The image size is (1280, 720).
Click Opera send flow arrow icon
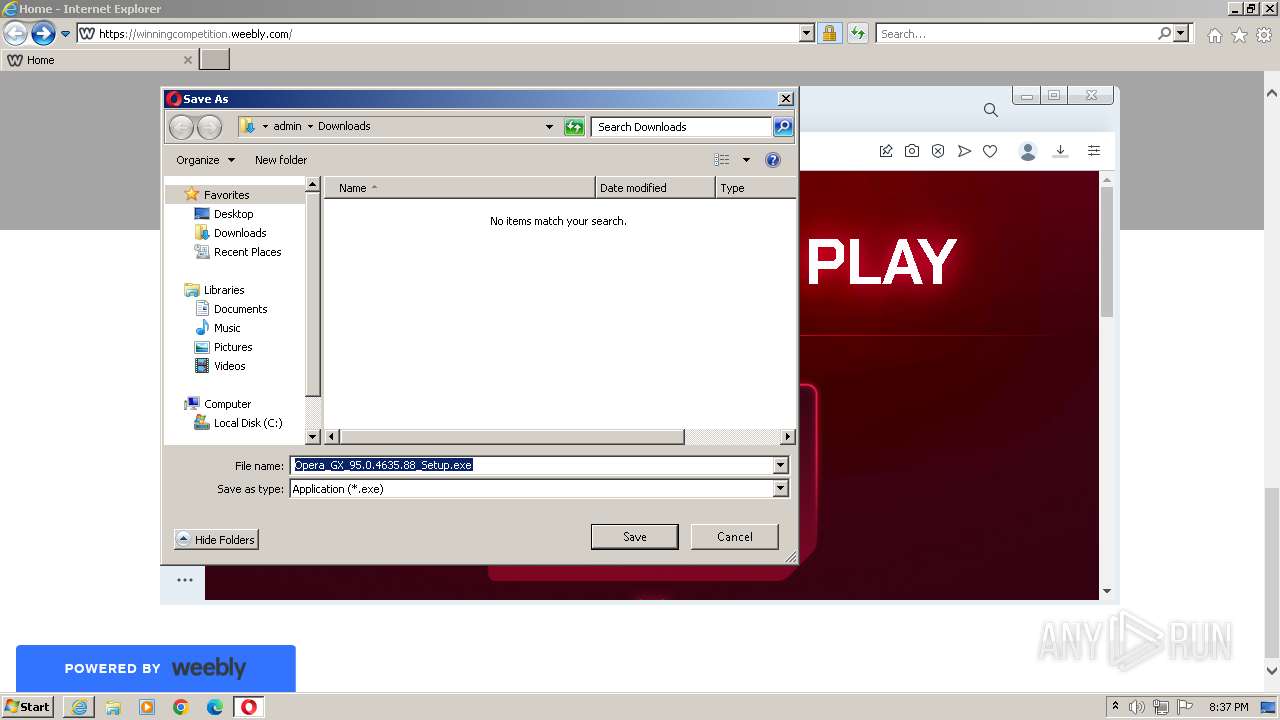pos(964,151)
